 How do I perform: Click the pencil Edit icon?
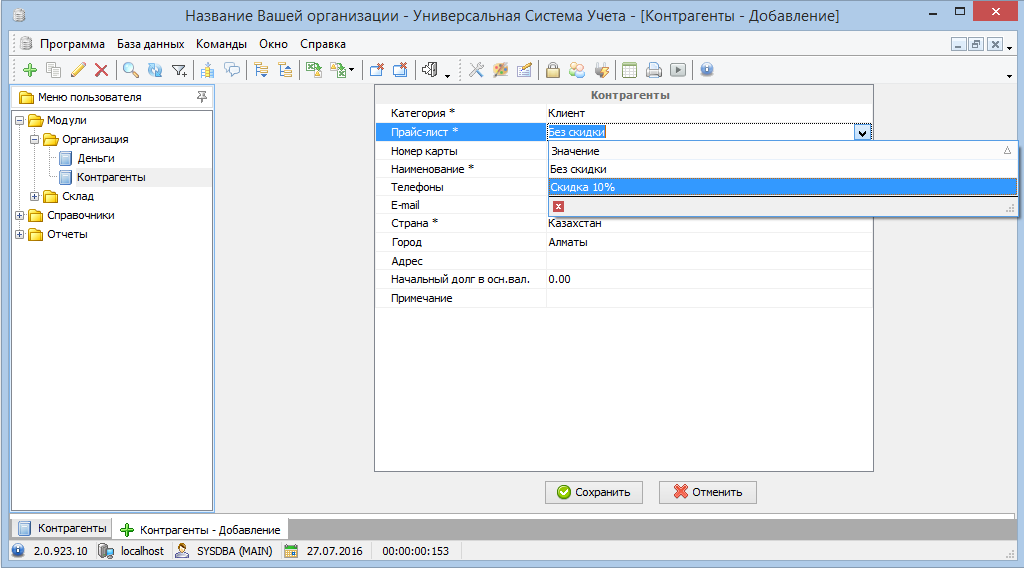point(78,70)
